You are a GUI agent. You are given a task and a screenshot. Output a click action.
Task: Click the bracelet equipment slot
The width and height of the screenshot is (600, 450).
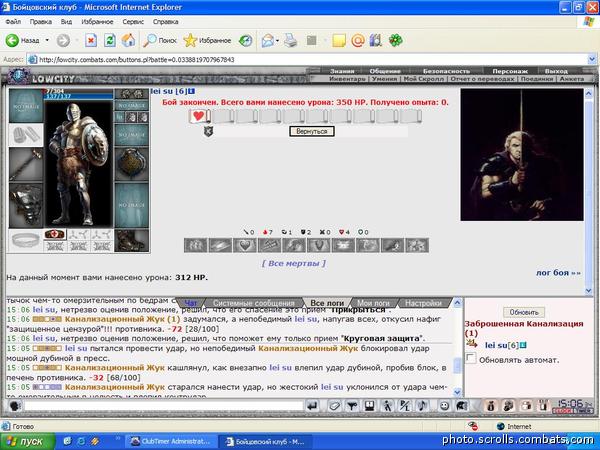pyautogui.click(x=25, y=240)
